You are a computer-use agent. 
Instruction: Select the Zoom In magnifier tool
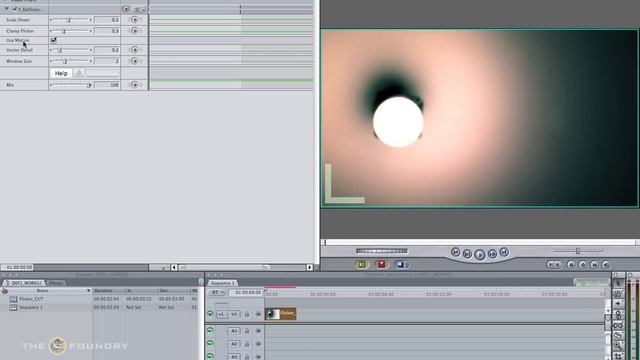618,346
